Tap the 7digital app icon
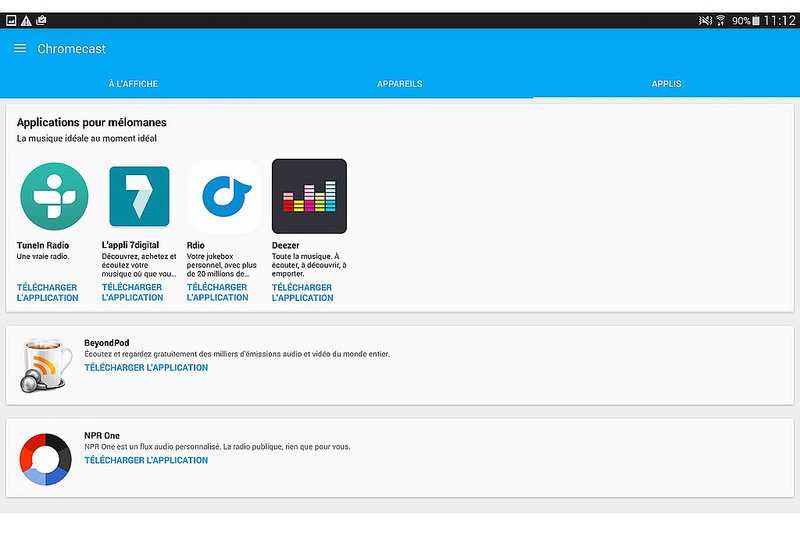 point(139,196)
